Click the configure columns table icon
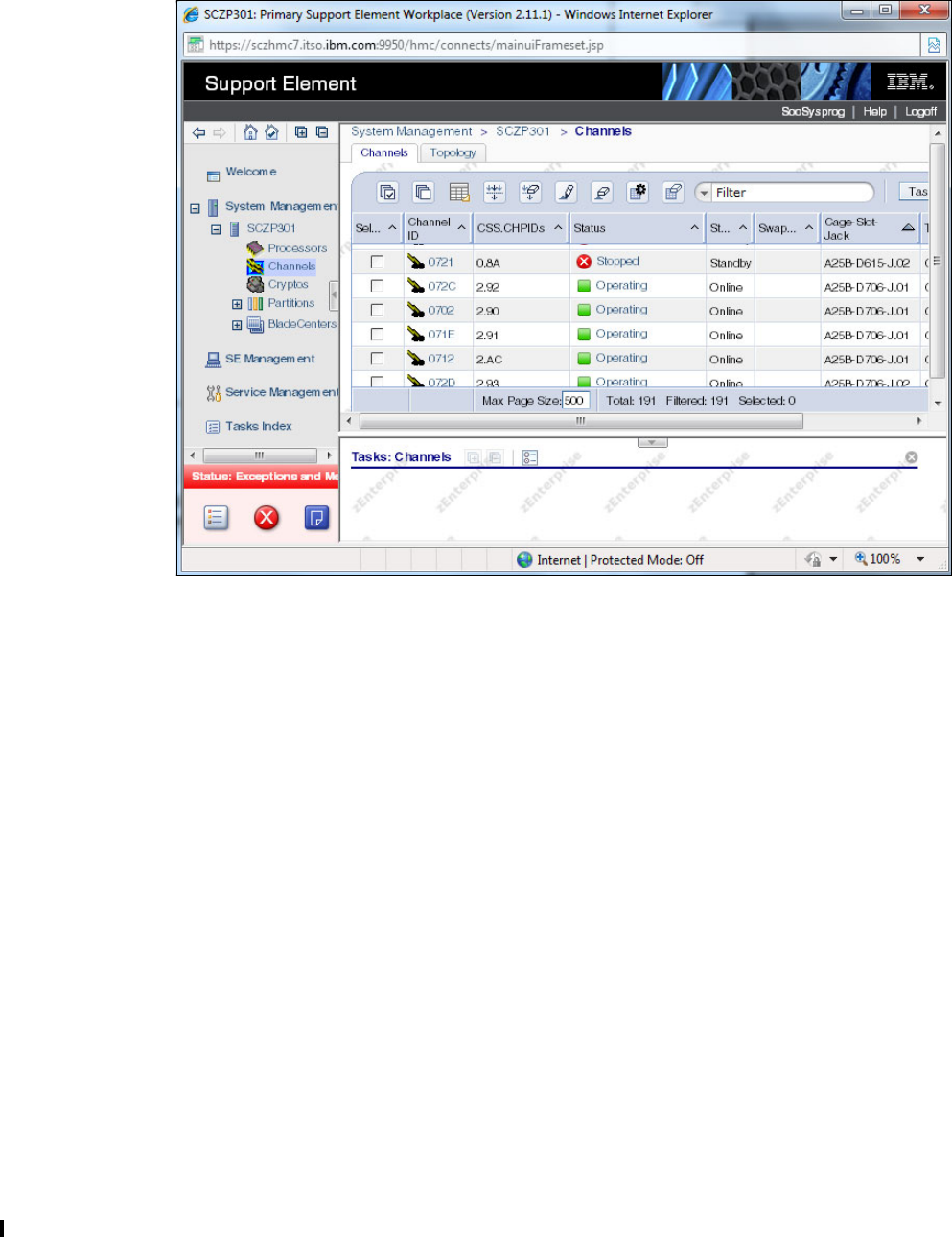 459,193
